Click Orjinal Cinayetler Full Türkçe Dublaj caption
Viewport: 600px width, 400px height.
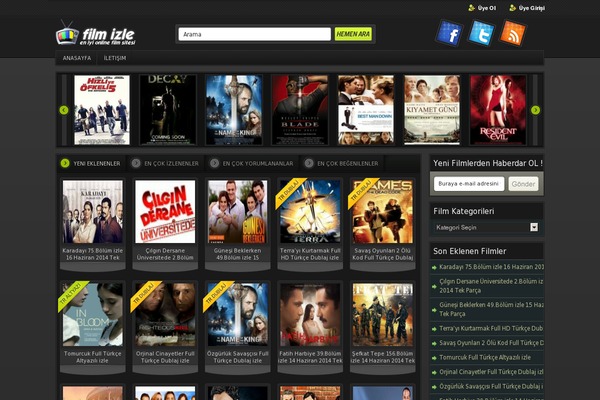coord(165,357)
